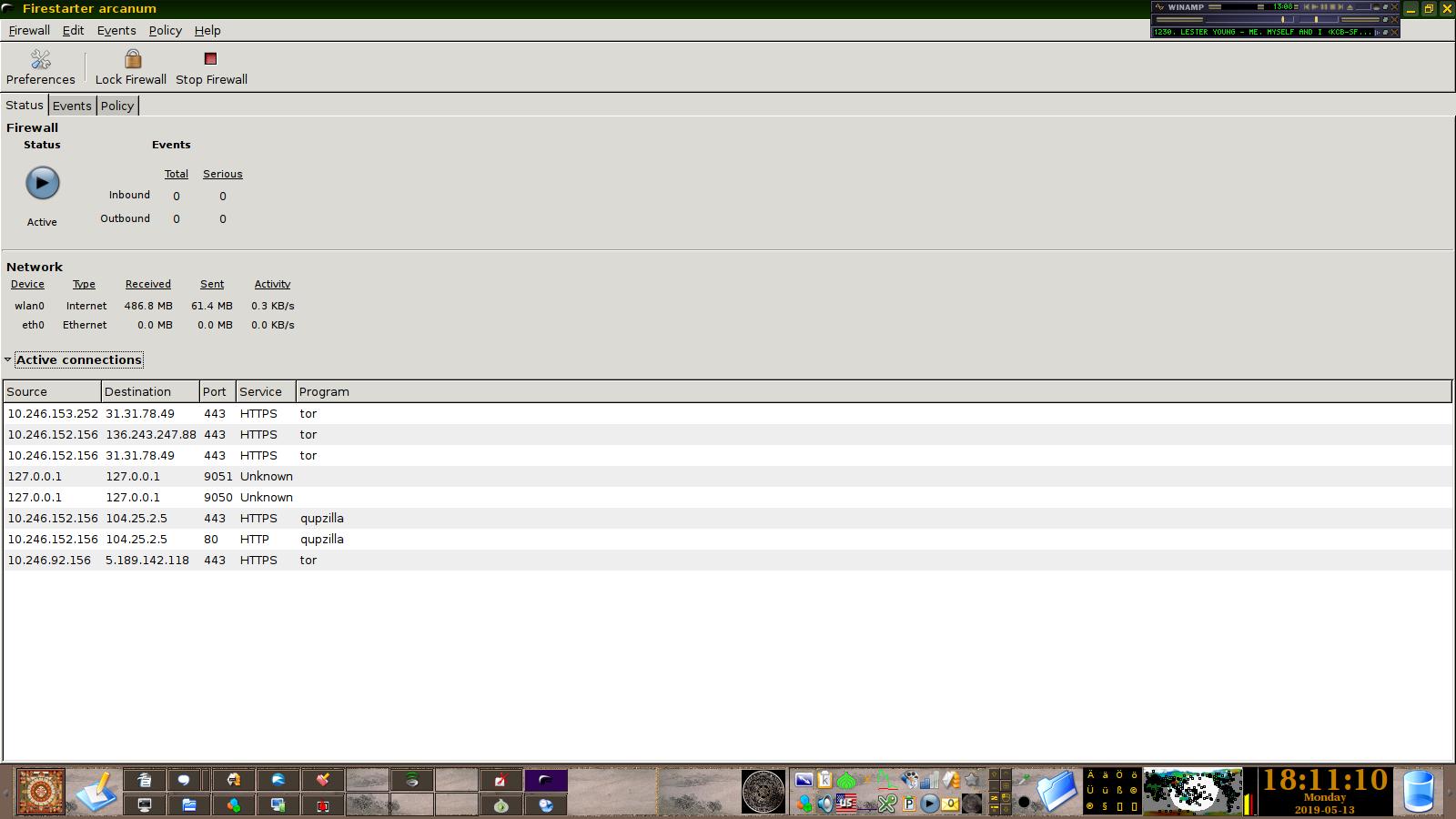Click the mandala start menu icon
The image size is (1456, 819).
(41, 792)
